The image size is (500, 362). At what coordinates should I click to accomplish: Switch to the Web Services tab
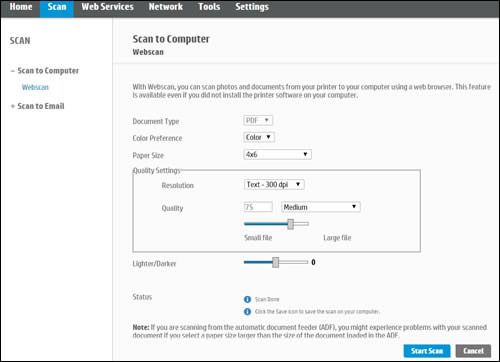tap(107, 7)
